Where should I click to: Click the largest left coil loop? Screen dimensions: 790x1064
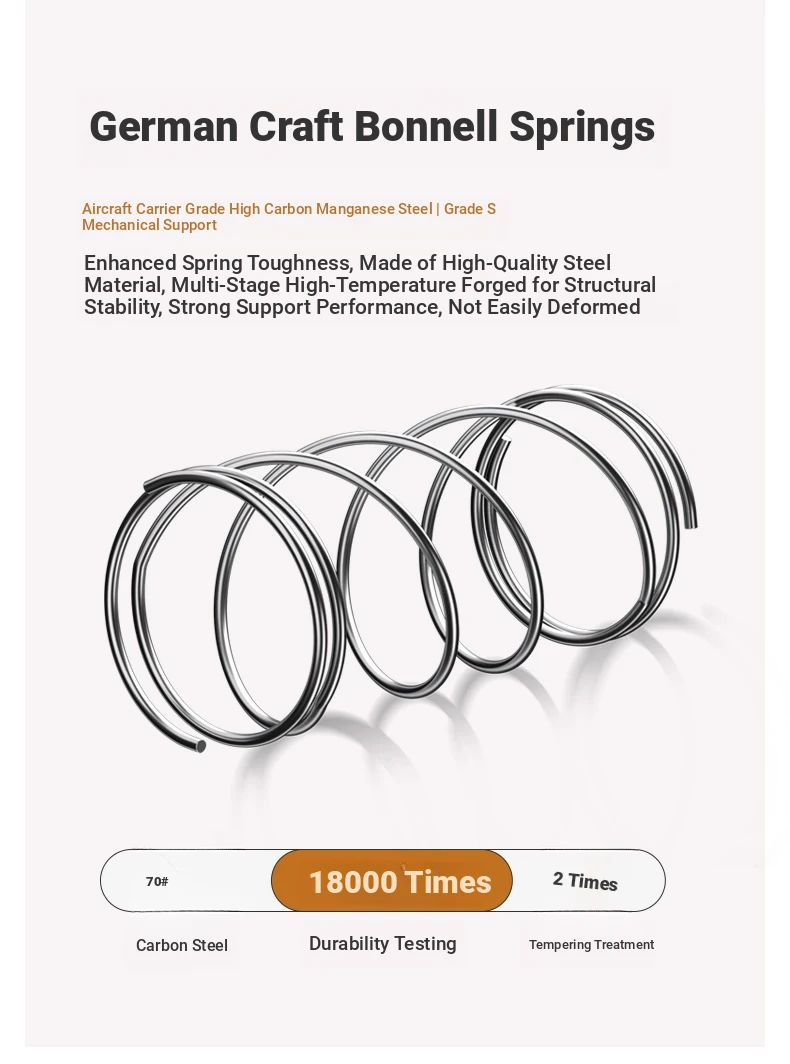[x=224, y=611]
